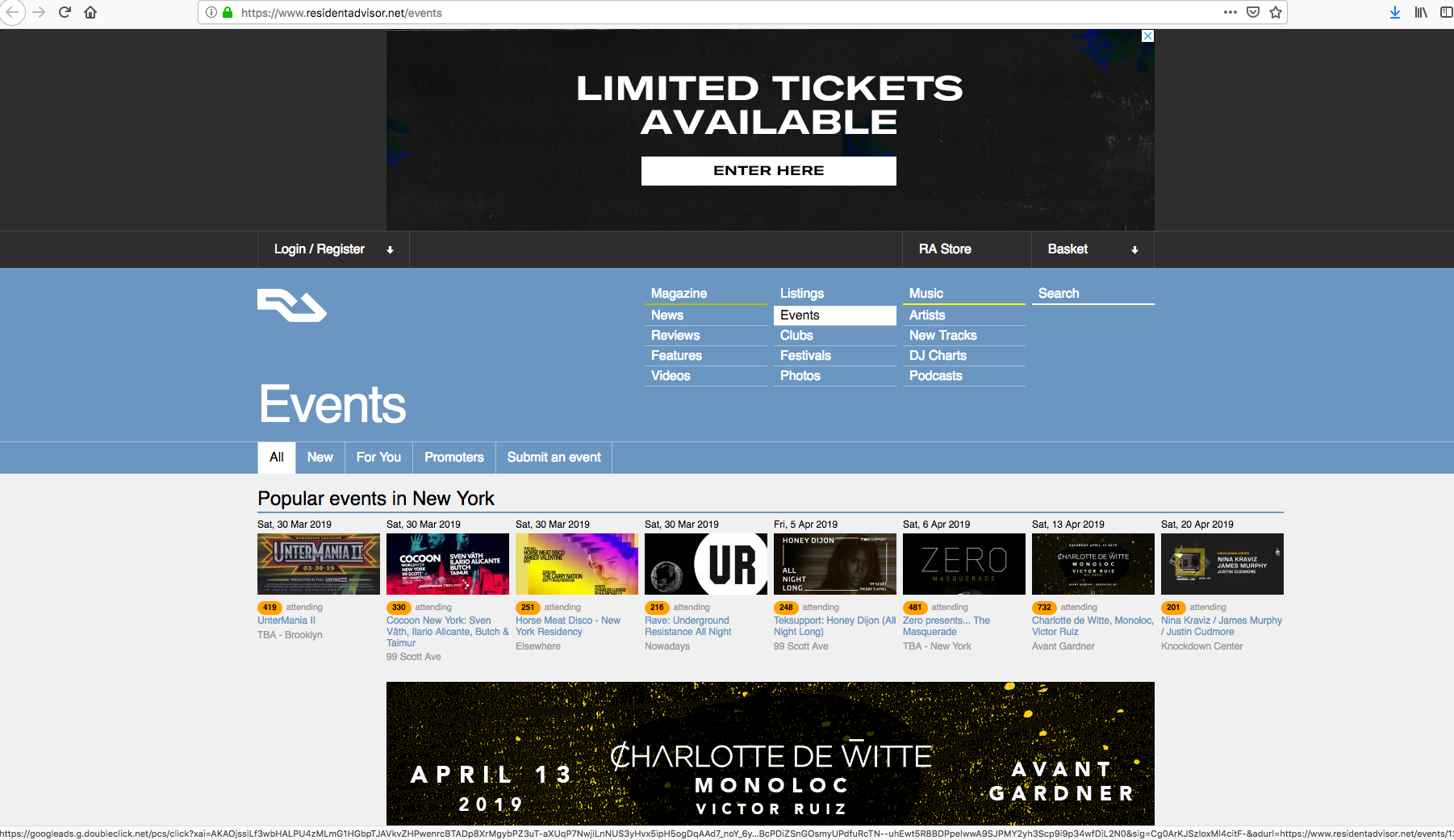Open Cocoon New York event thumbnail
The image size is (1454, 840).
click(448, 564)
